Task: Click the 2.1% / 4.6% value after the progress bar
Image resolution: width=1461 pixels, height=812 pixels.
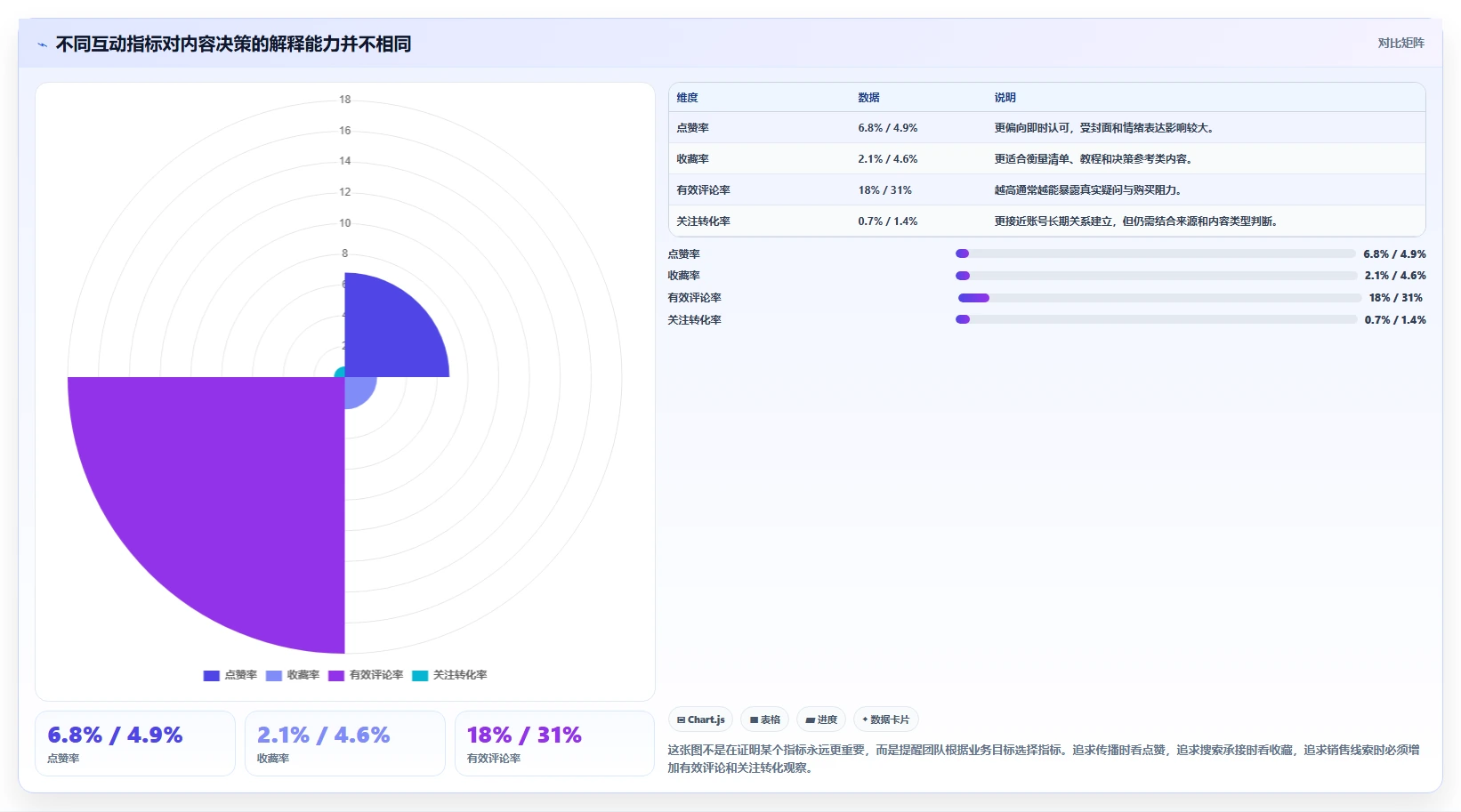Action: 1395,276
